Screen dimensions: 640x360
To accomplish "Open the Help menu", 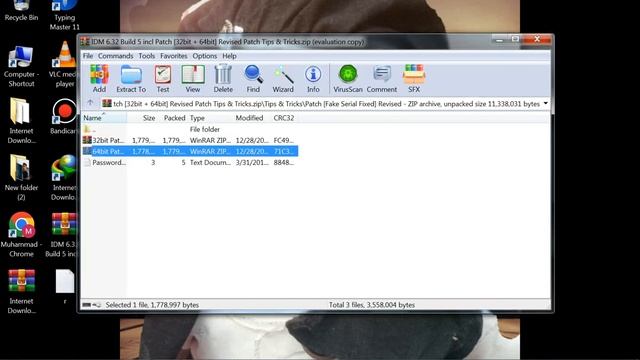I will [x=229, y=56].
